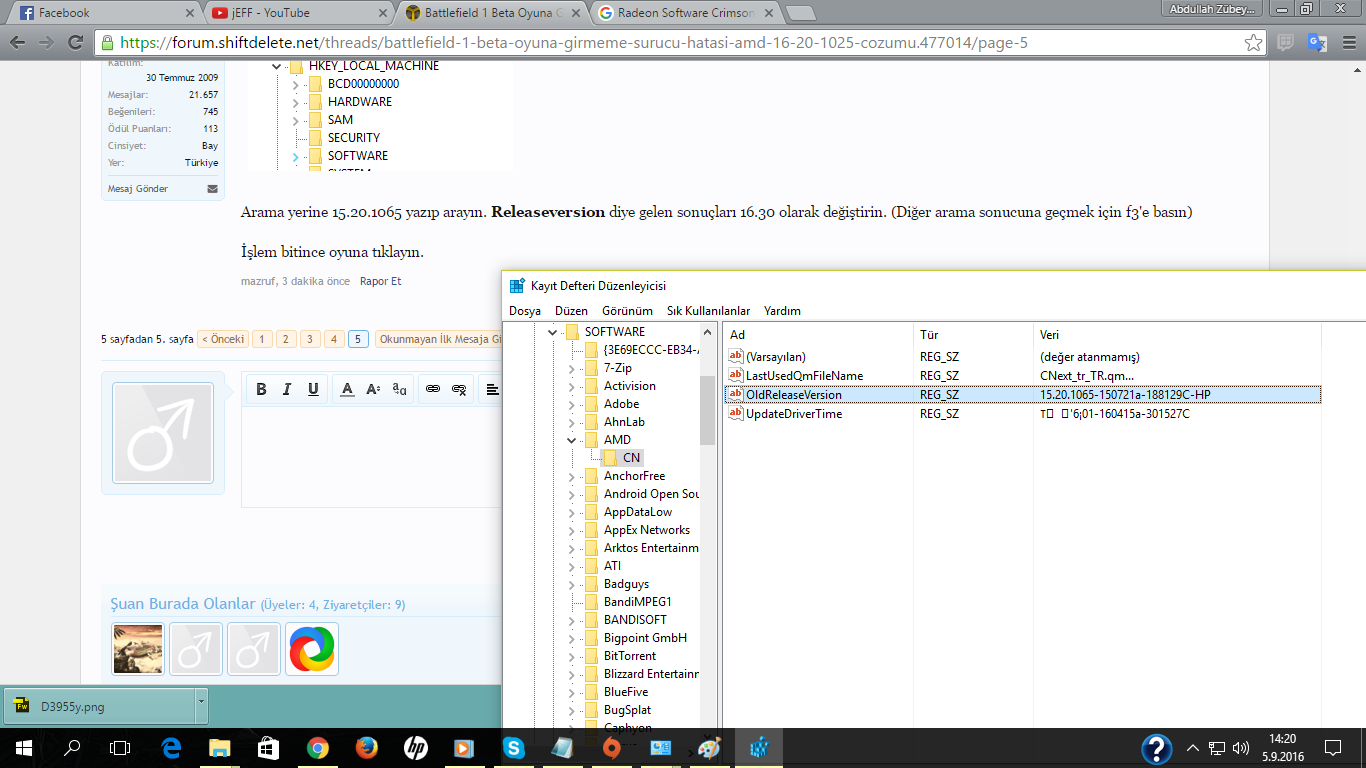Bookmark this page with the star

click(1253, 43)
